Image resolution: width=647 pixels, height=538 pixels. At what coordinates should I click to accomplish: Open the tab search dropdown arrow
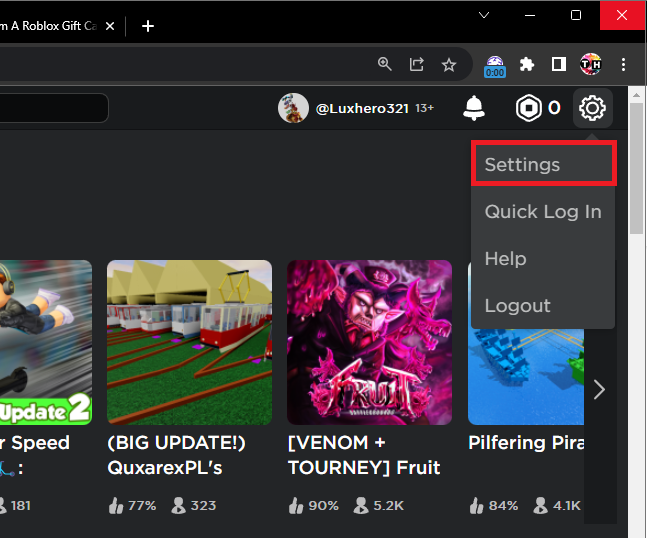tap(484, 15)
